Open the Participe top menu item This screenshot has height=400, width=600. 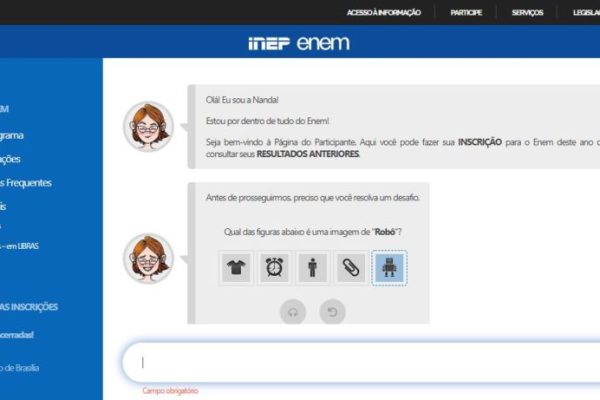(x=466, y=13)
